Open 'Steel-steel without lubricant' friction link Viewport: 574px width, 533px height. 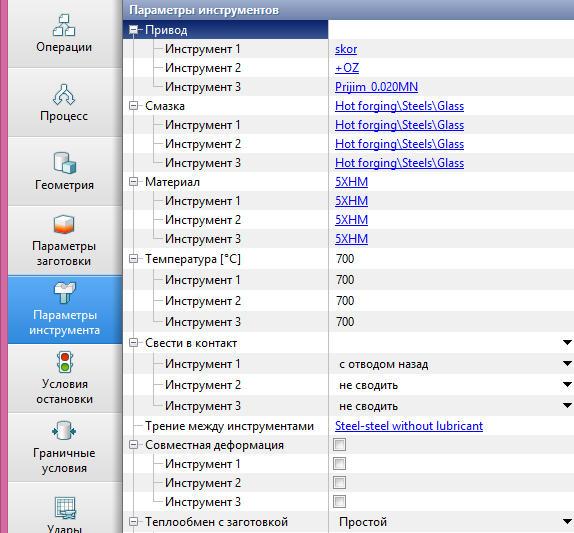point(409,426)
